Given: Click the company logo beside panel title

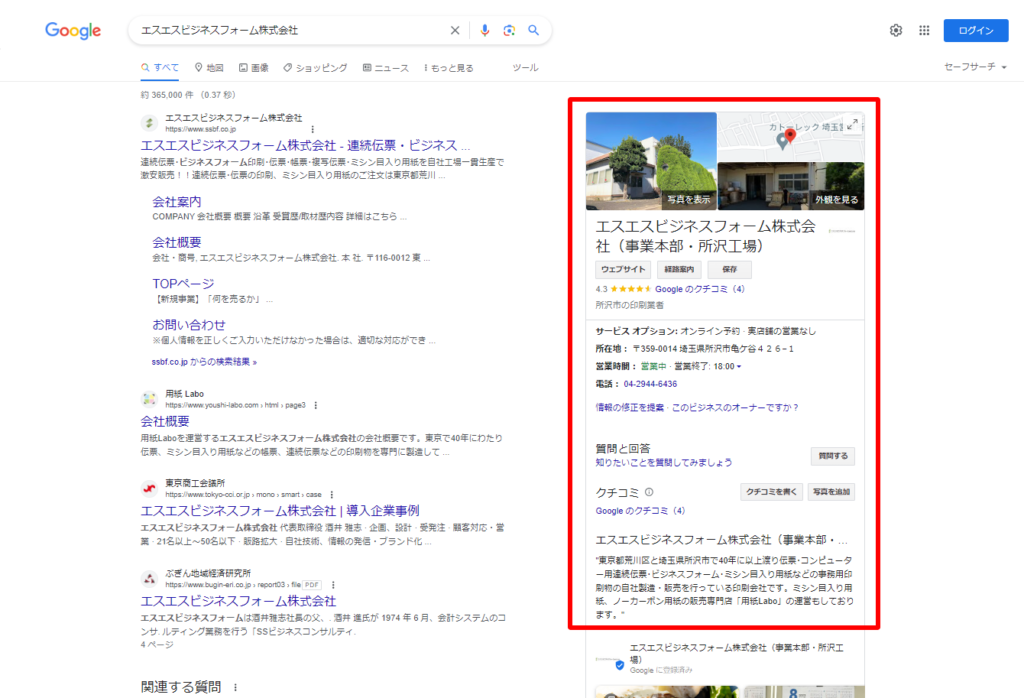Looking at the screenshot, I should tap(842, 230).
